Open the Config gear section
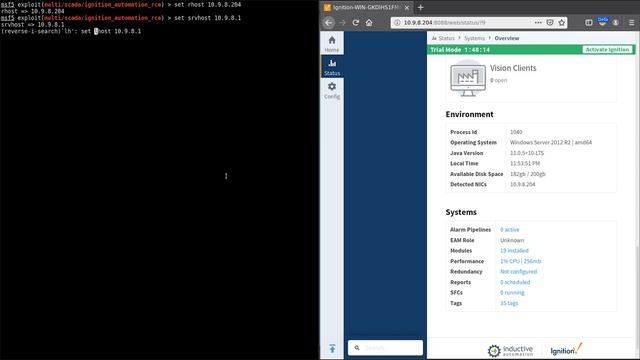Viewport: 640px width, 360px height. click(x=332, y=90)
